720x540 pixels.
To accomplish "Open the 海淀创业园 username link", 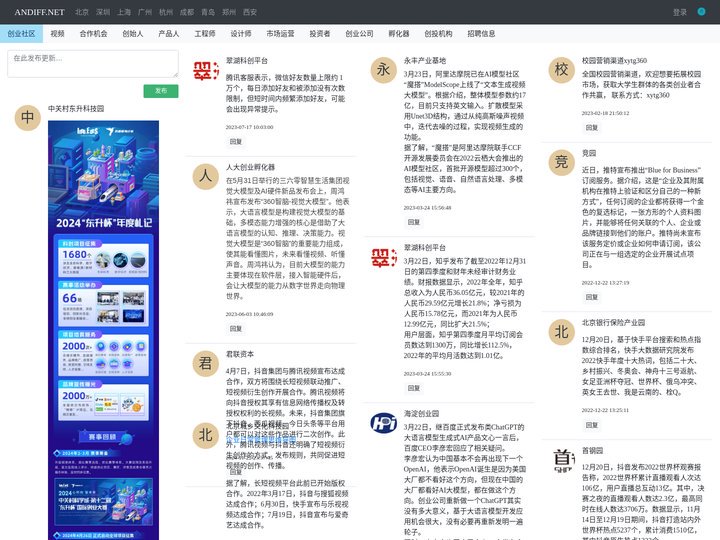I will point(421,413).
